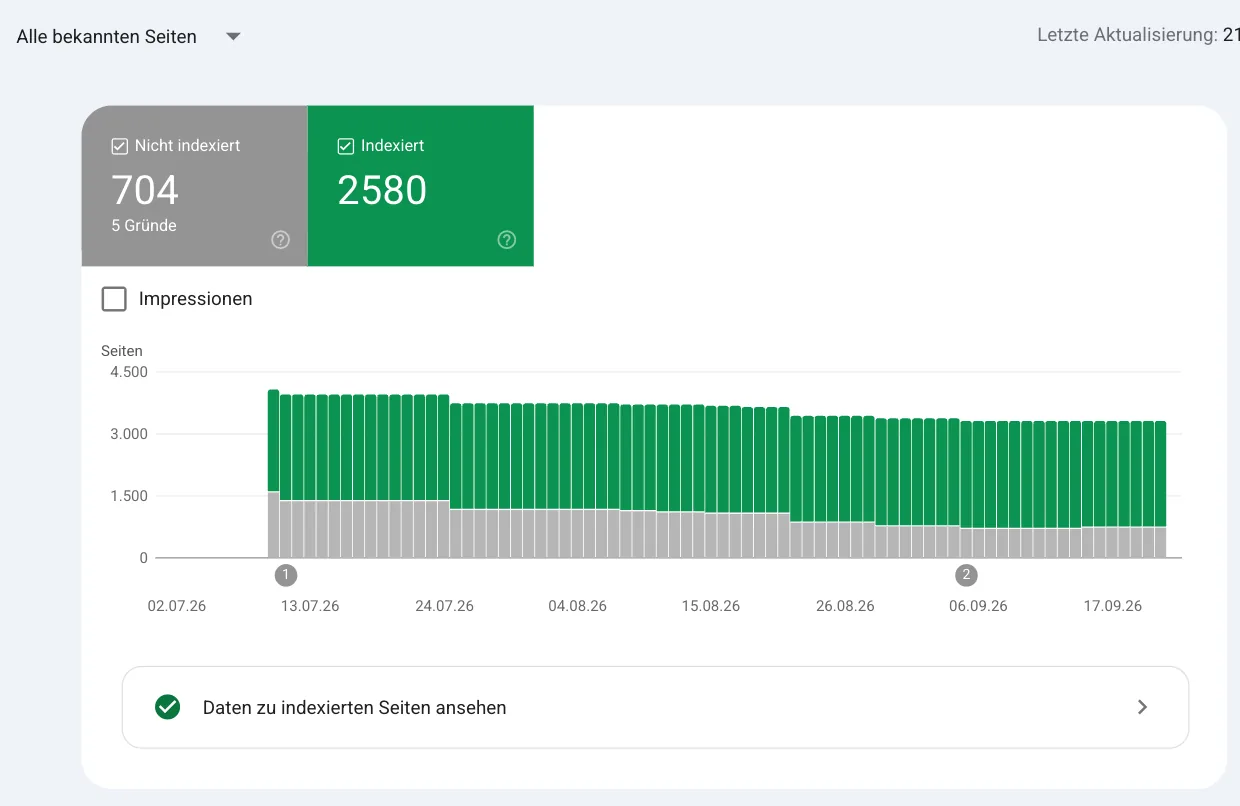Expand the Alle bekannten Seiten dropdown
The height and width of the screenshot is (806, 1240).
click(x=129, y=37)
